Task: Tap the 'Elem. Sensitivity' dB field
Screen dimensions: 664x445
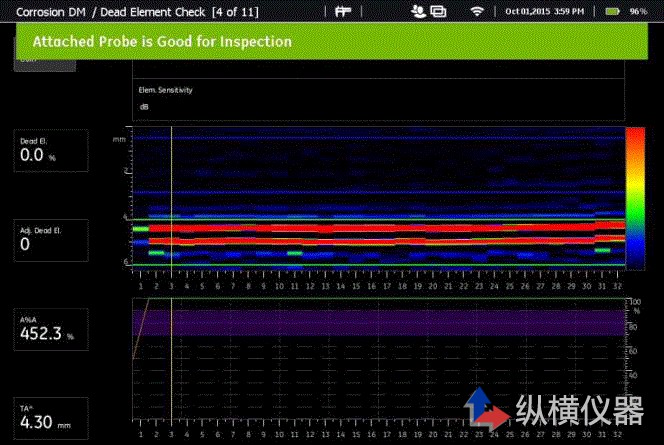Action: coord(378,99)
